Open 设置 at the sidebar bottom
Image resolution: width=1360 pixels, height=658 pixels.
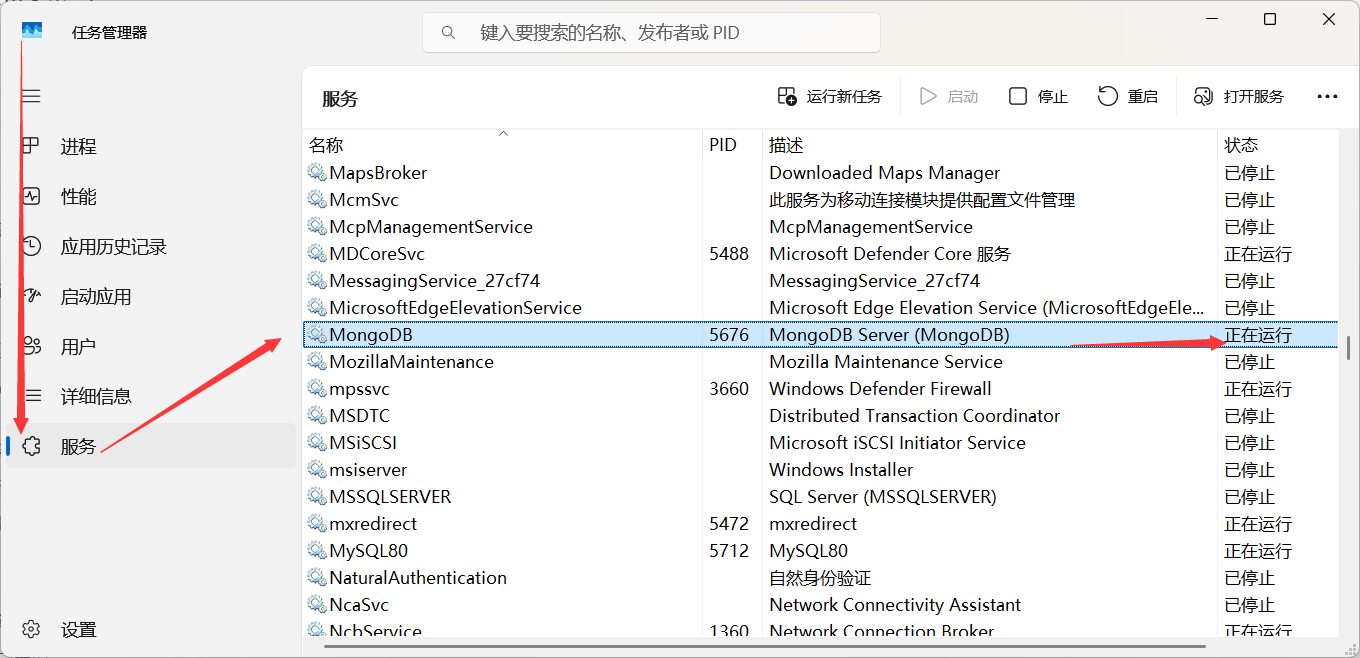click(150, 630)
